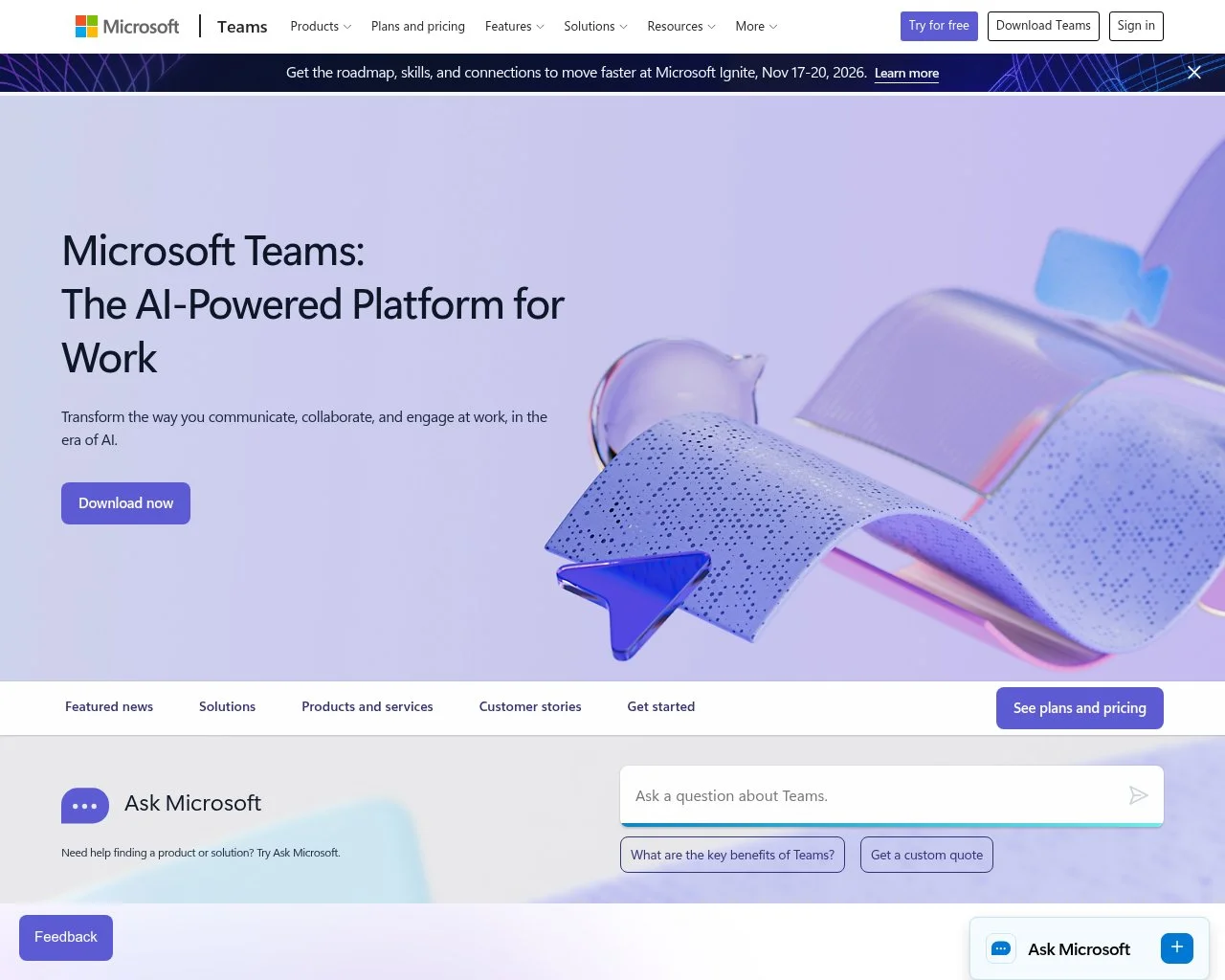Open Plans and pricing in top nav
The height and width of the screenshot is (980, 1225).
point(418,27)
